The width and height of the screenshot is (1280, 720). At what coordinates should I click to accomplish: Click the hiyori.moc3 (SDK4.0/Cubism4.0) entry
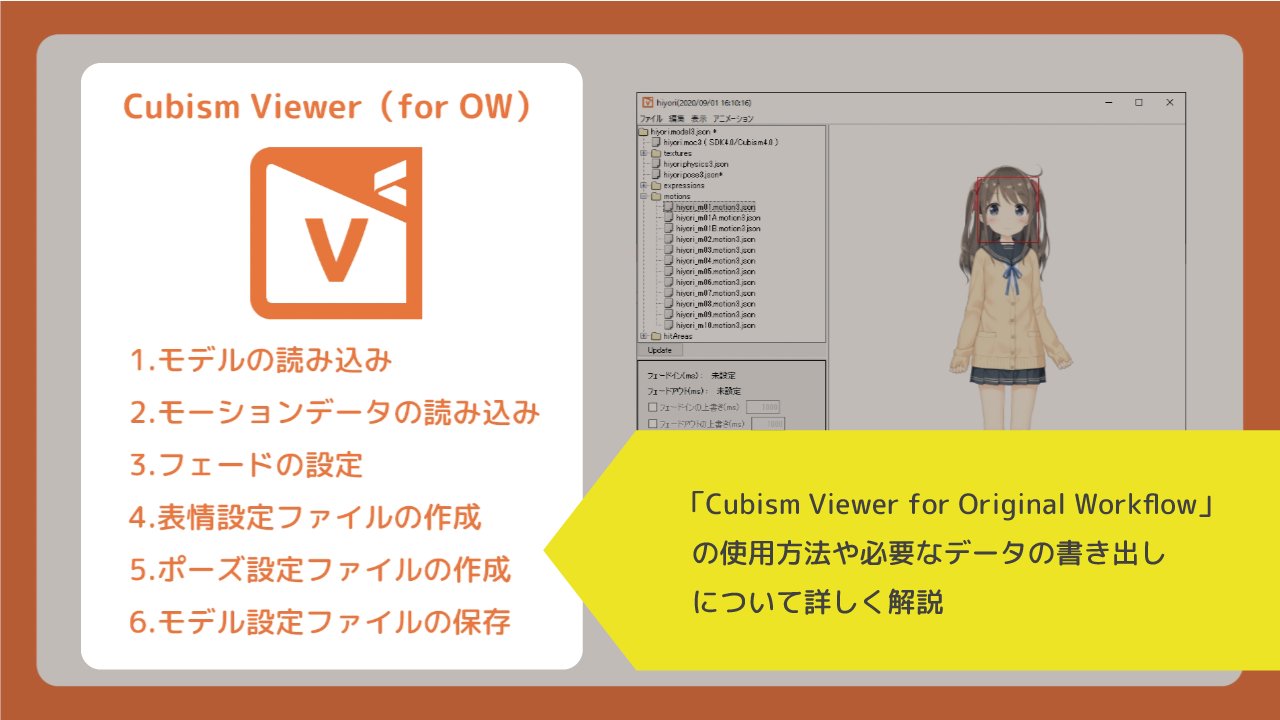coord(721,142)
